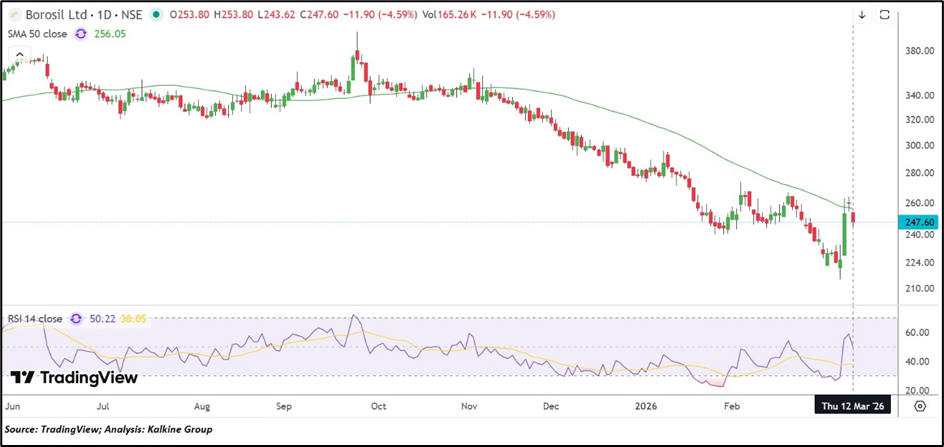Click the down arrow icon at top right
This screenshot has height=447, width=944.
pos(862,15)
